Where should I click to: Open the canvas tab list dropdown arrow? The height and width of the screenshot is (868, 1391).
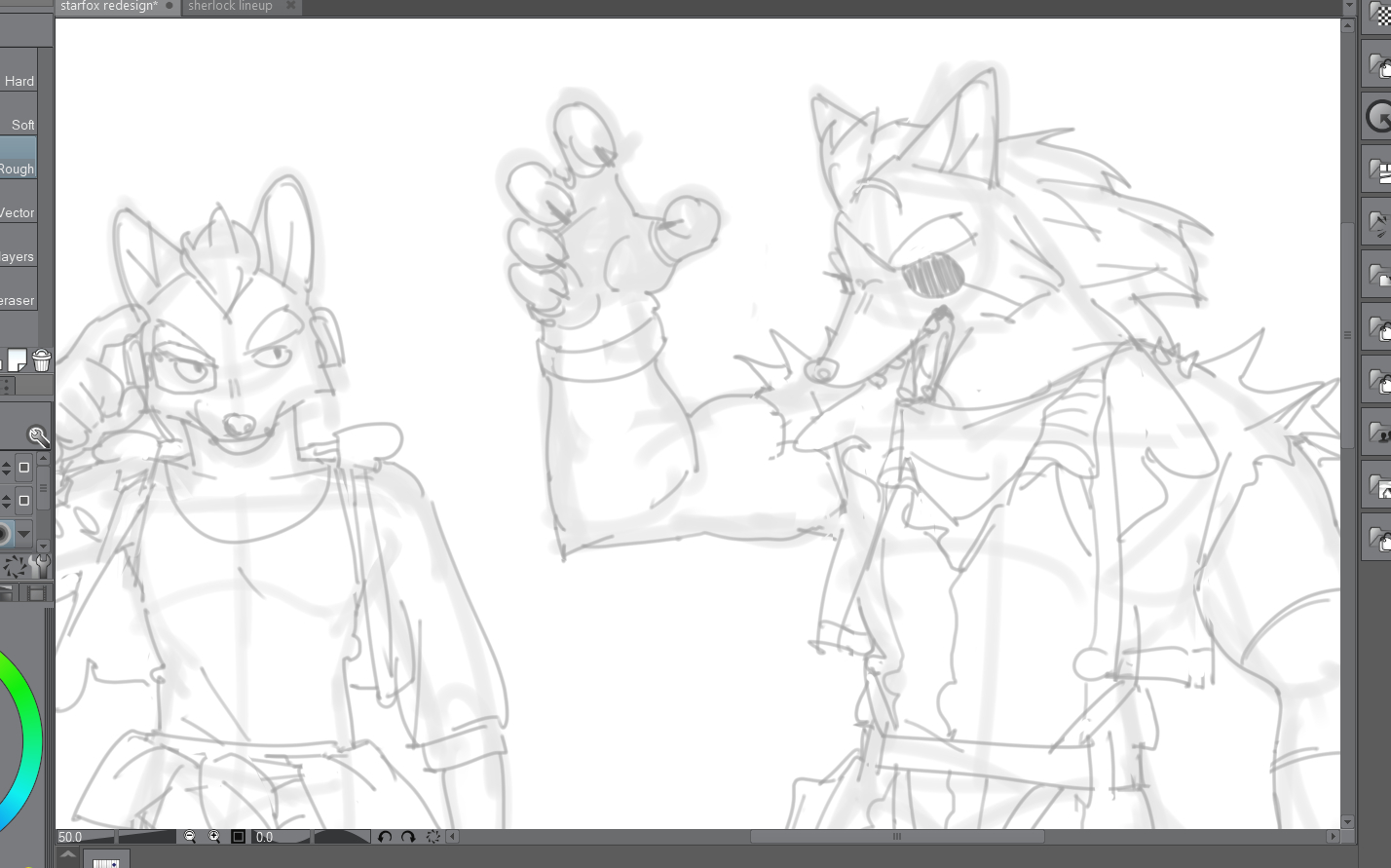click(x=1348, y=6)
